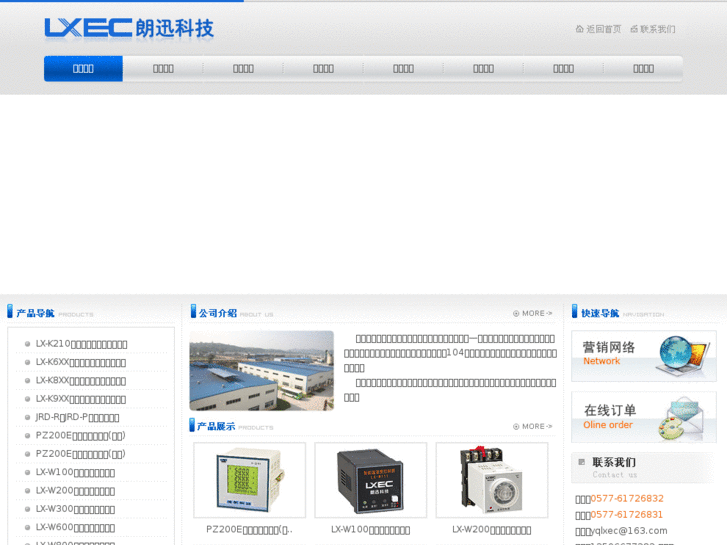Click fax number 0577-61726831
Viewport: 727px width, 545px height.
pyautogui.click(x=626, y=515)
